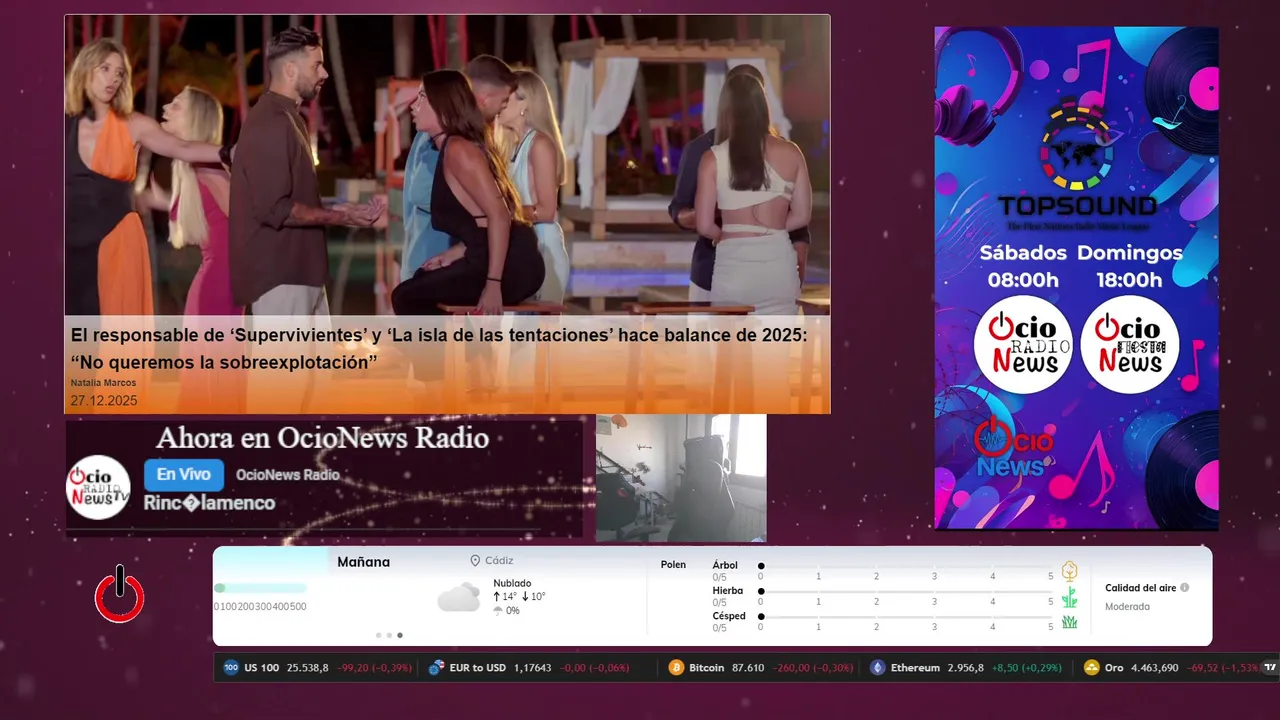Click the Ocio Radio News circle logo

click(1023, 345)
